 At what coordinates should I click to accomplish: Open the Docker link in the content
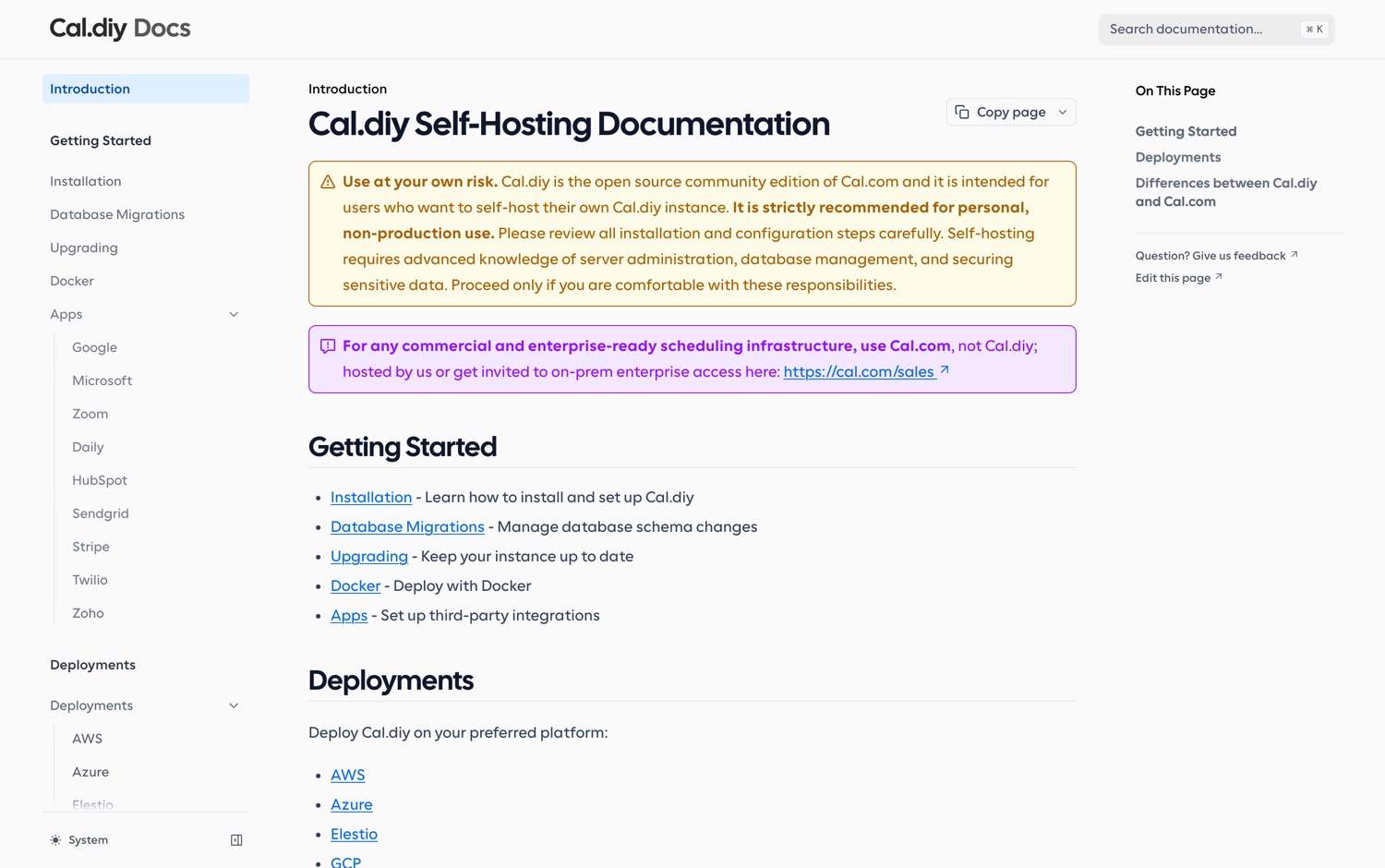pyautogui.click(x=355, y=585)
